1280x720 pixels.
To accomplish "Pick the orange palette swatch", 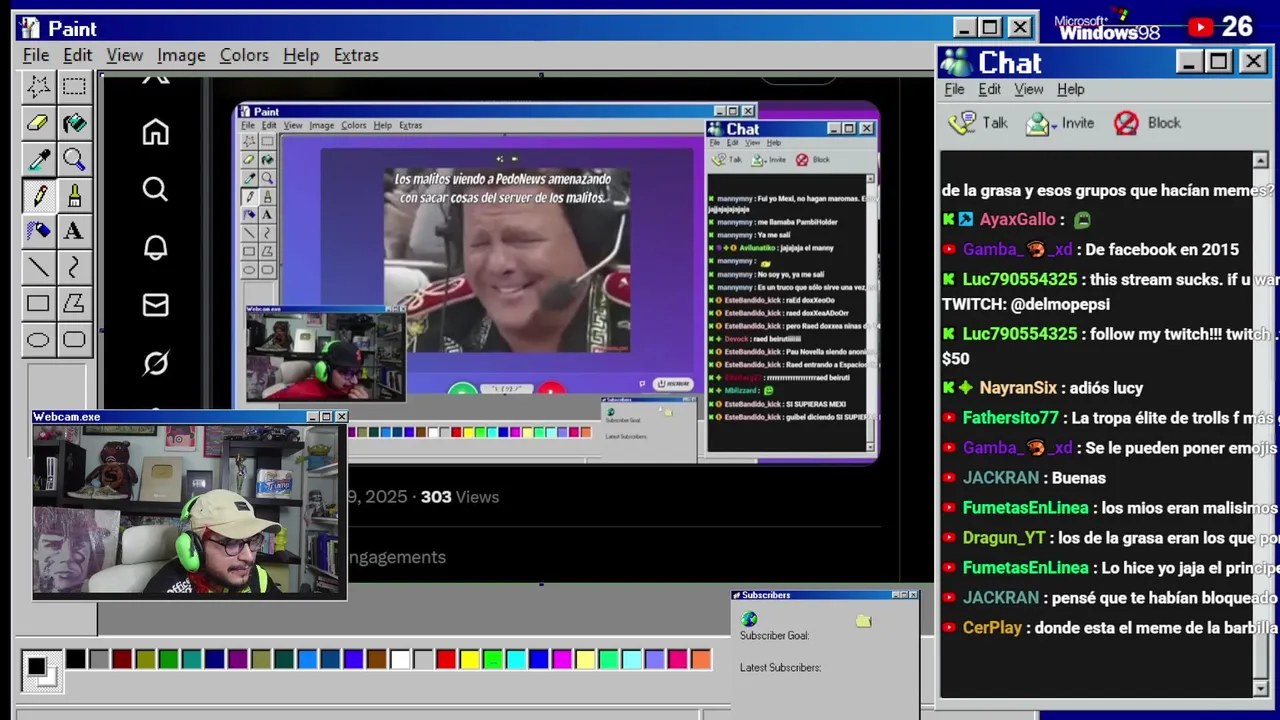I will pos(701,659).
